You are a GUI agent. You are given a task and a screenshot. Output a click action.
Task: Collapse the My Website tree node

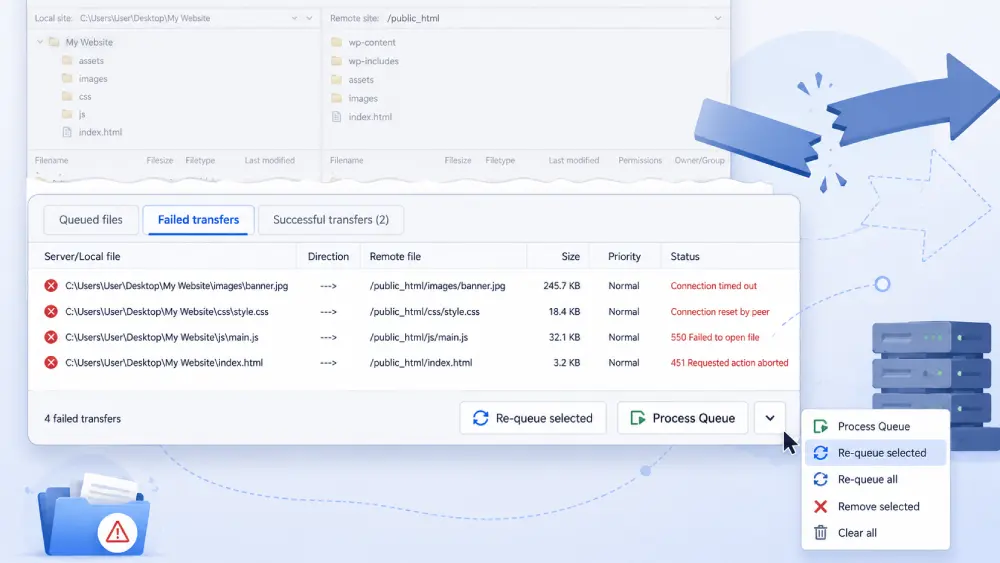coord(40,42)
